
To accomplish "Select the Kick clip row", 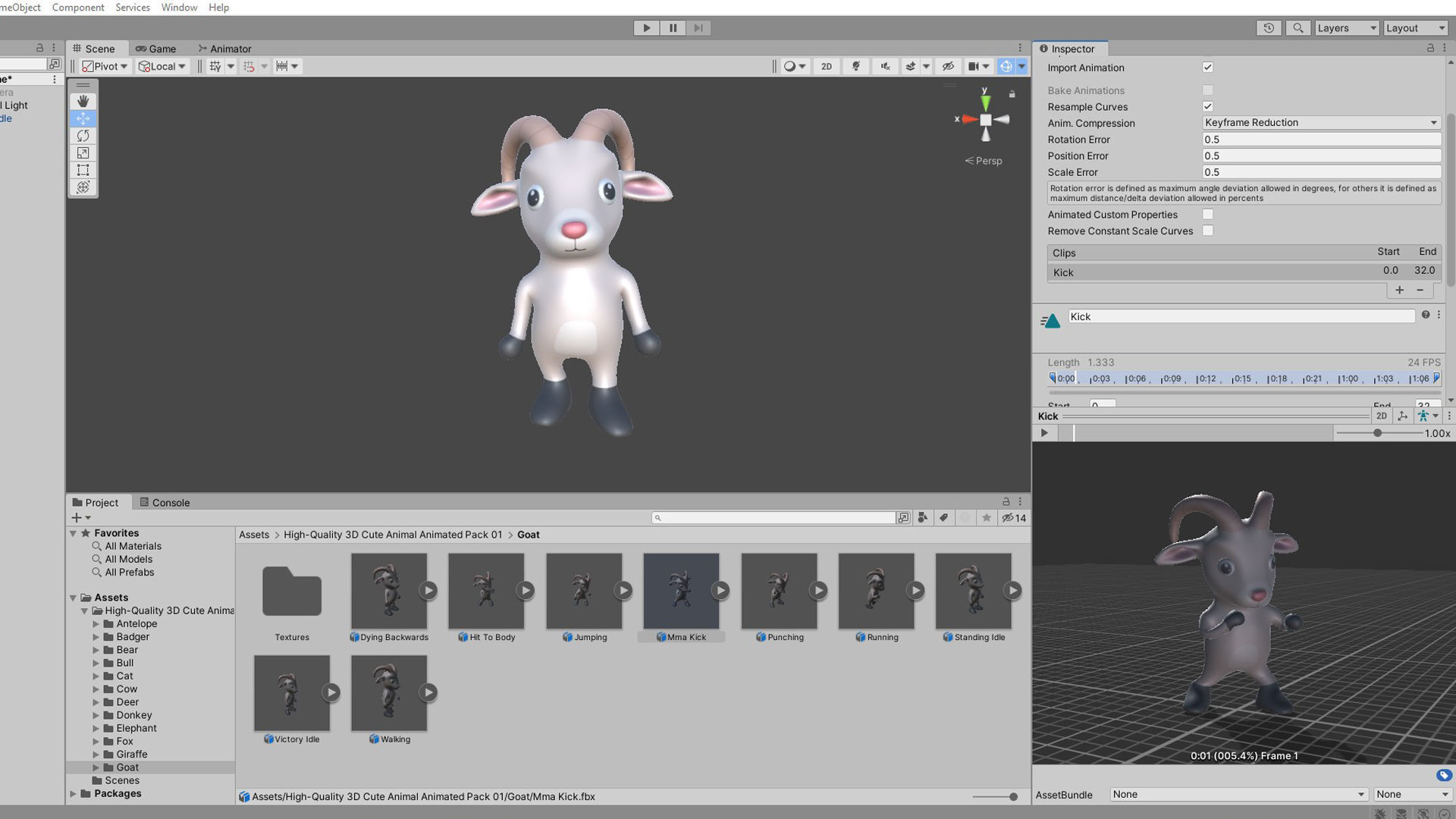I will pyautogui.click(x=1244, y=272).
